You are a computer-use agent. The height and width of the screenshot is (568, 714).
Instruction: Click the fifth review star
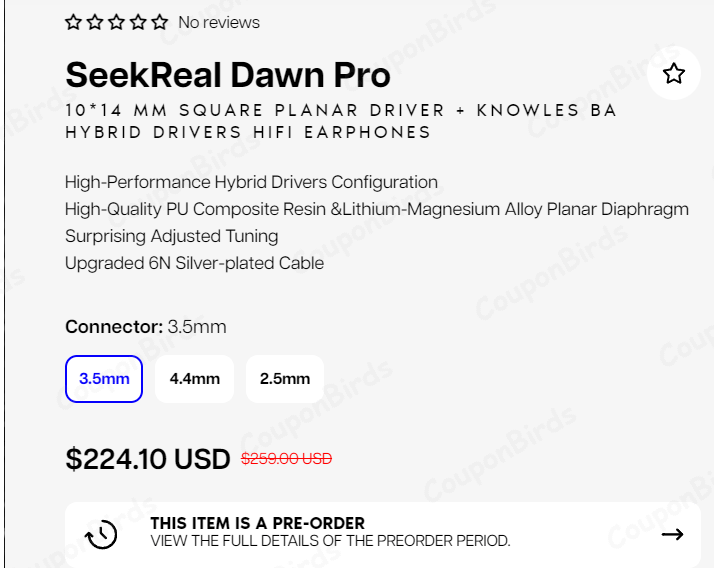pyautogui.click(x=160, y=22)
